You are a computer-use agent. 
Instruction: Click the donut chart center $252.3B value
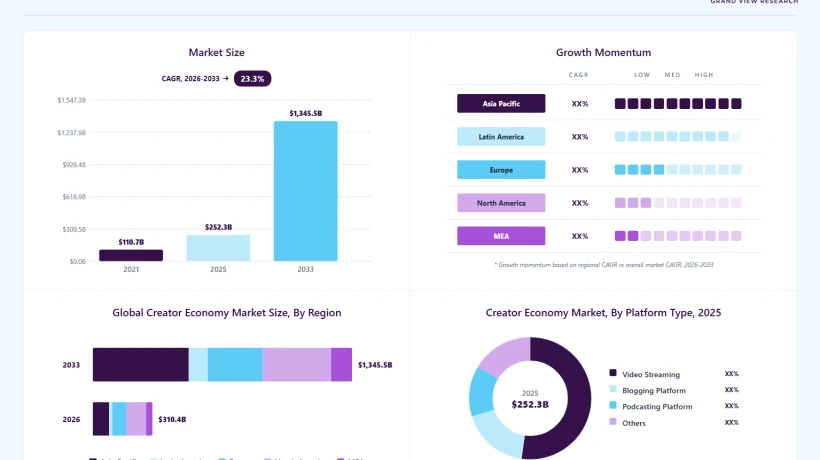(x=530, y=404)
